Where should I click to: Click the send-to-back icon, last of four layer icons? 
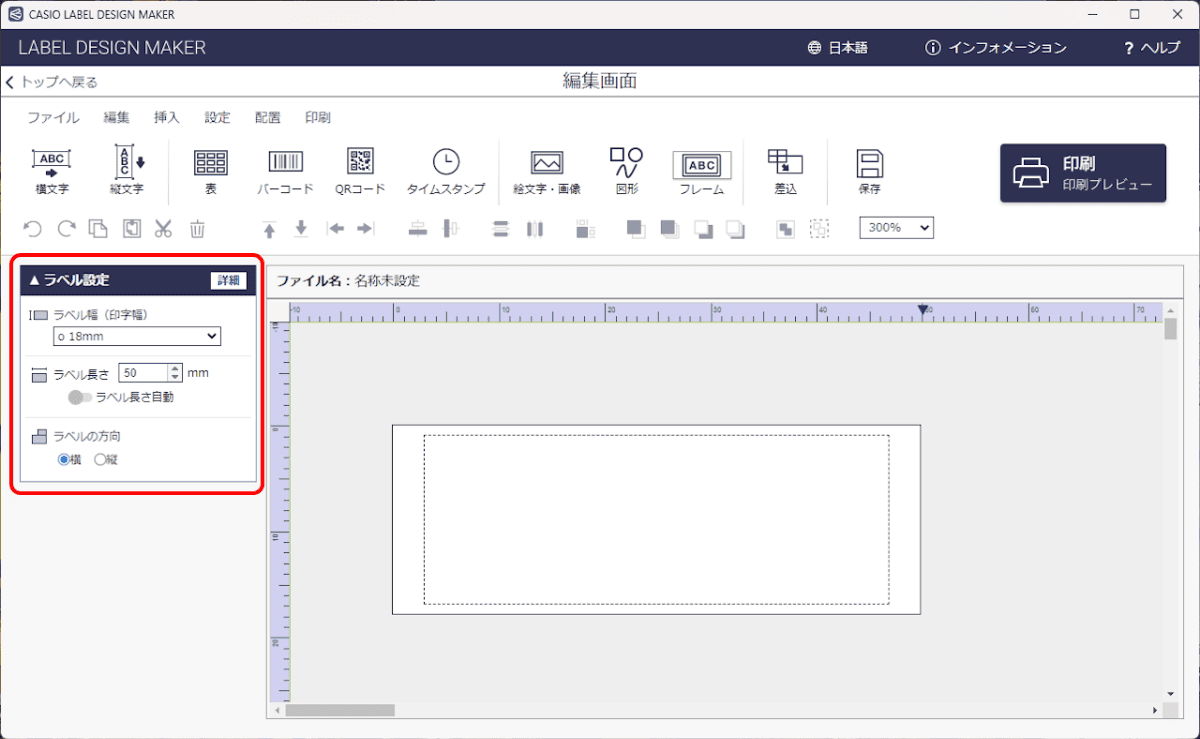click(x=736, y=229)
